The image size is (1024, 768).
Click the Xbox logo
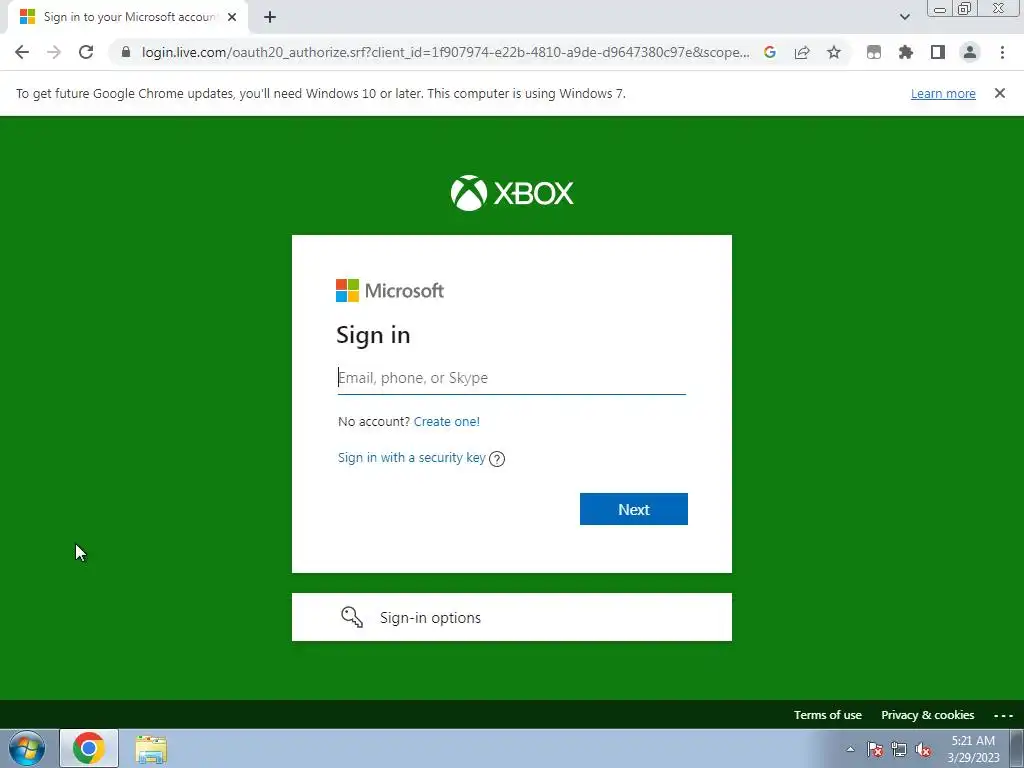point(512,193)
